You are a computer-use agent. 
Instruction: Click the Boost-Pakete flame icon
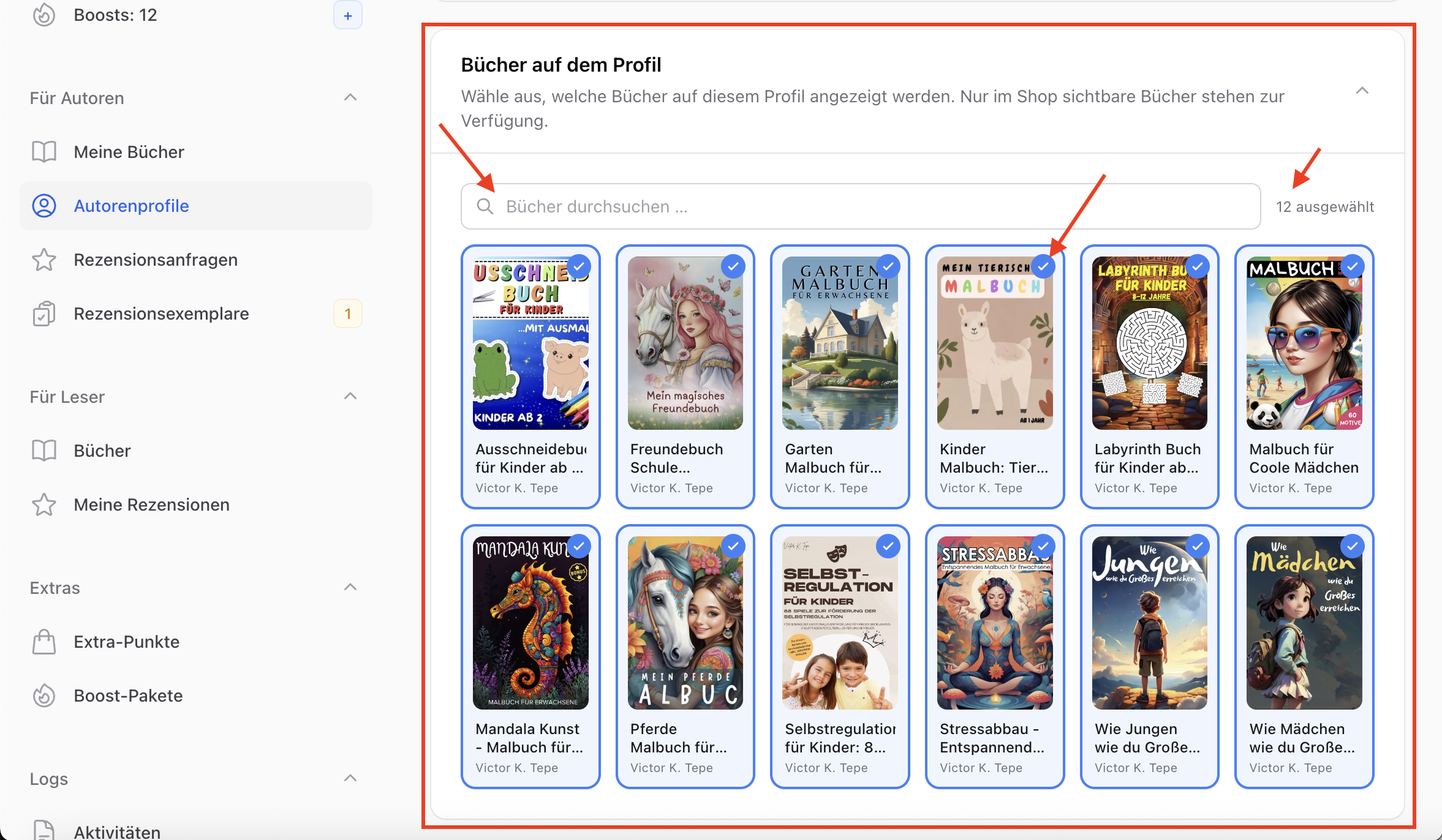44,696
